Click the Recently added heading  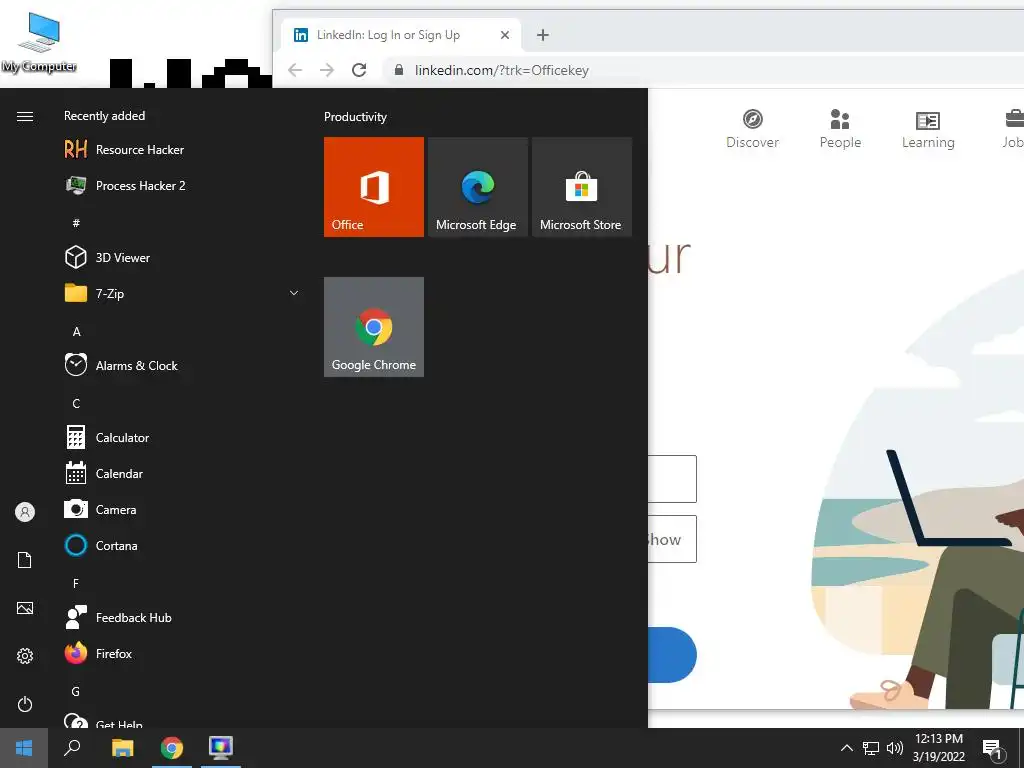(104, 116)
